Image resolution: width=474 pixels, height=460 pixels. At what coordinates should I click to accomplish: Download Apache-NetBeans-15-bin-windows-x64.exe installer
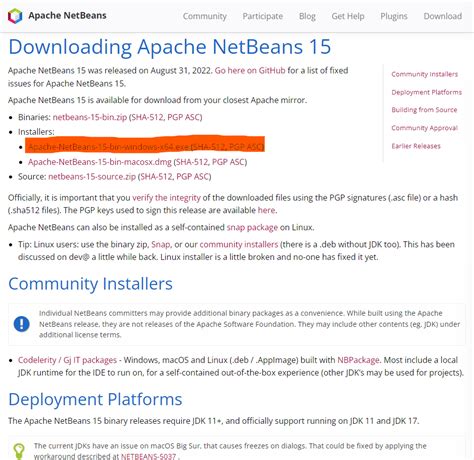(109, 147)
